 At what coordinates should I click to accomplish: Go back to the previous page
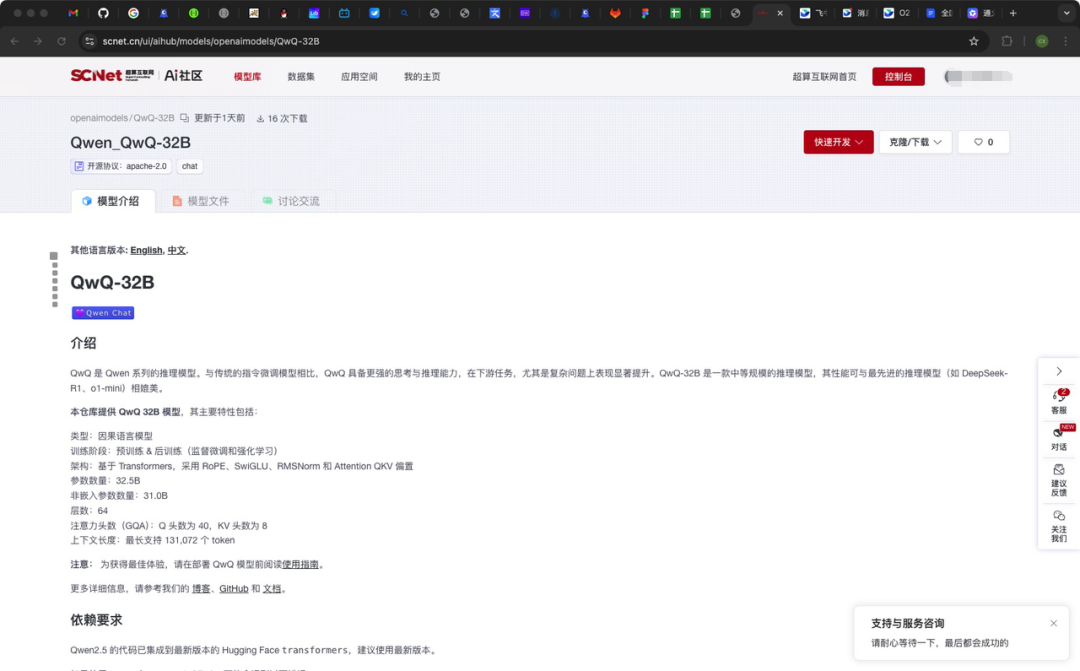pyautogui.click(x=14, y=41)
